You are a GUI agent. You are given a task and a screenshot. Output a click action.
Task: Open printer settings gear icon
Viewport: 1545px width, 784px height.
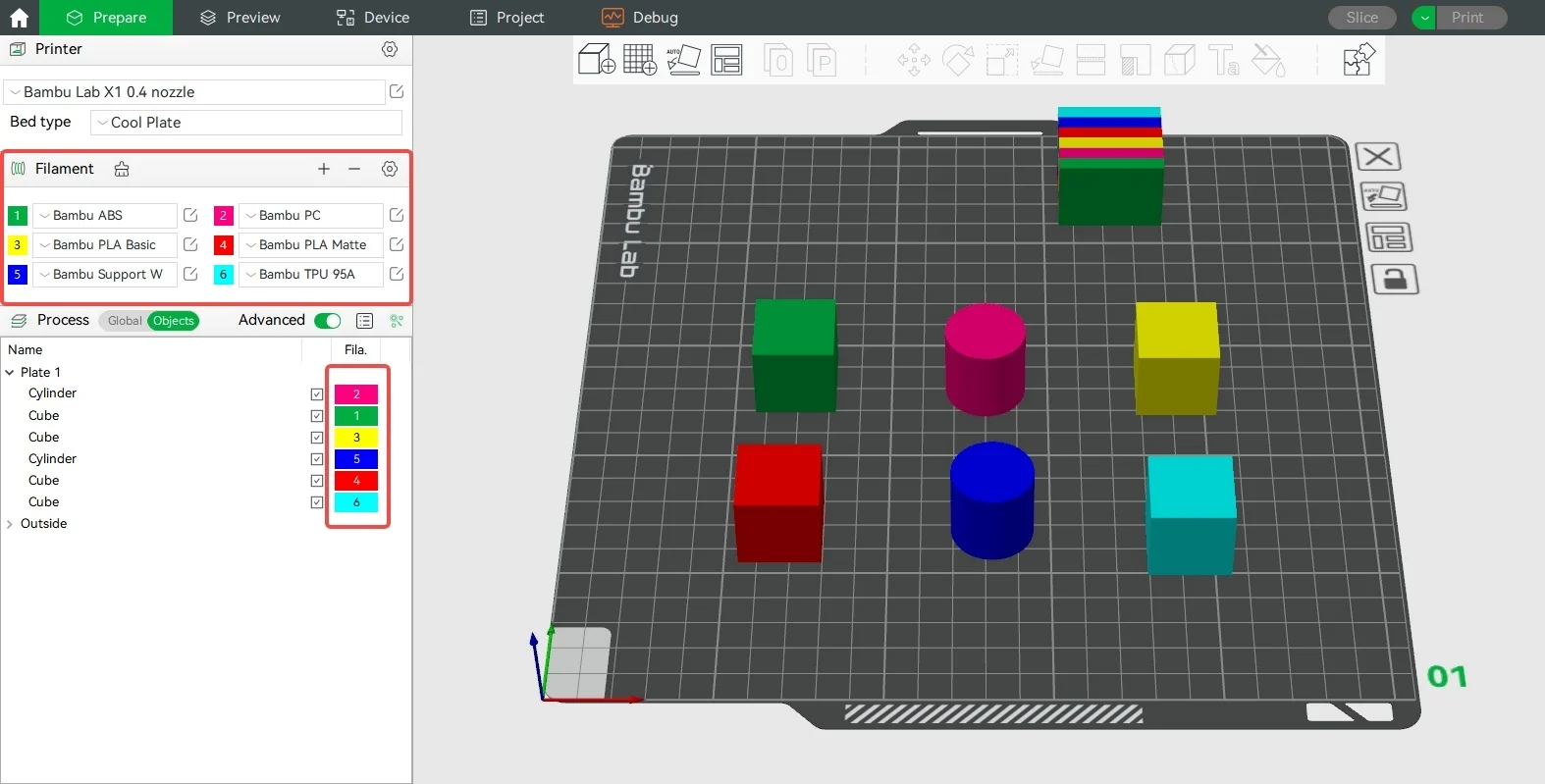(390, 49)
